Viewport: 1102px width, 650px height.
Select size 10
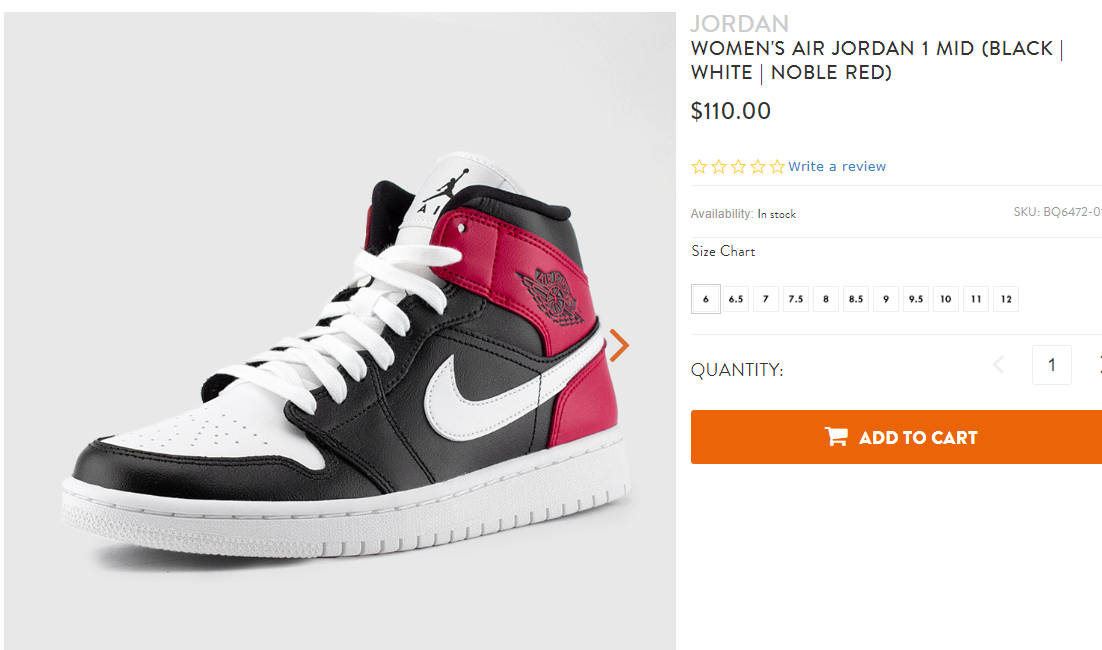(x=946, y=299)
